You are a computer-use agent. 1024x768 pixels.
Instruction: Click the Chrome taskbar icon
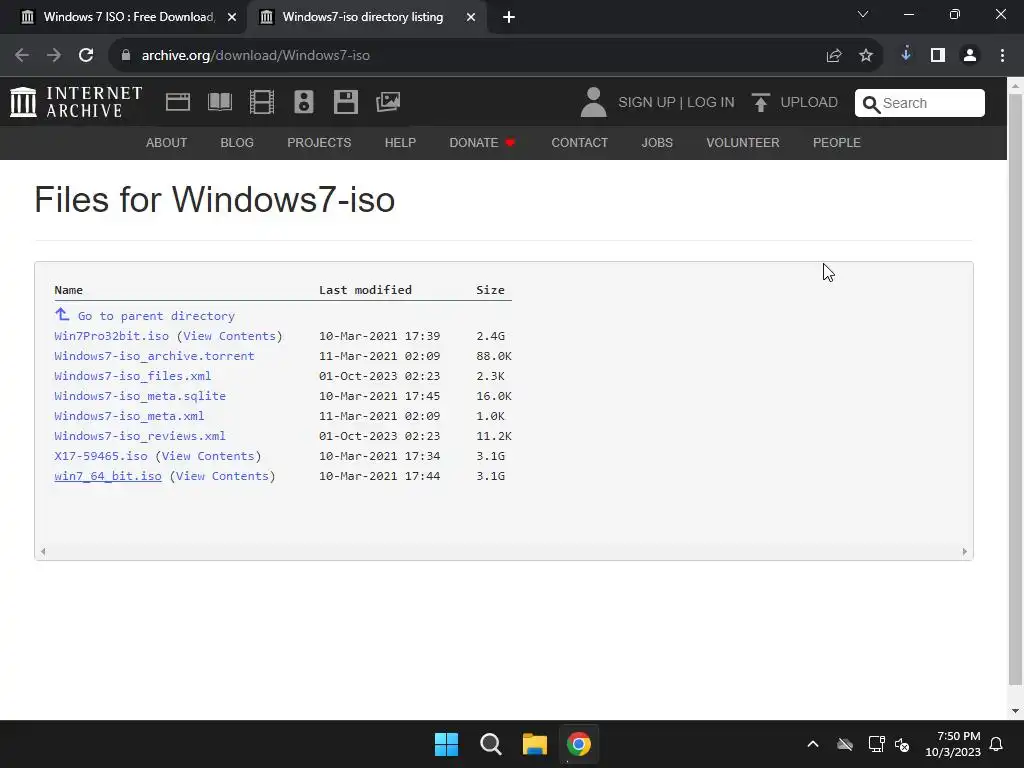[x=579, y=744]
